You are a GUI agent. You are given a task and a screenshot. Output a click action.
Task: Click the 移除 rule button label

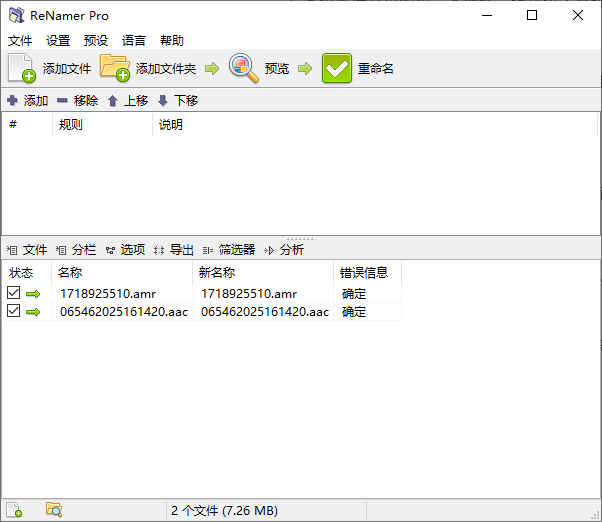tap(86, 101)
